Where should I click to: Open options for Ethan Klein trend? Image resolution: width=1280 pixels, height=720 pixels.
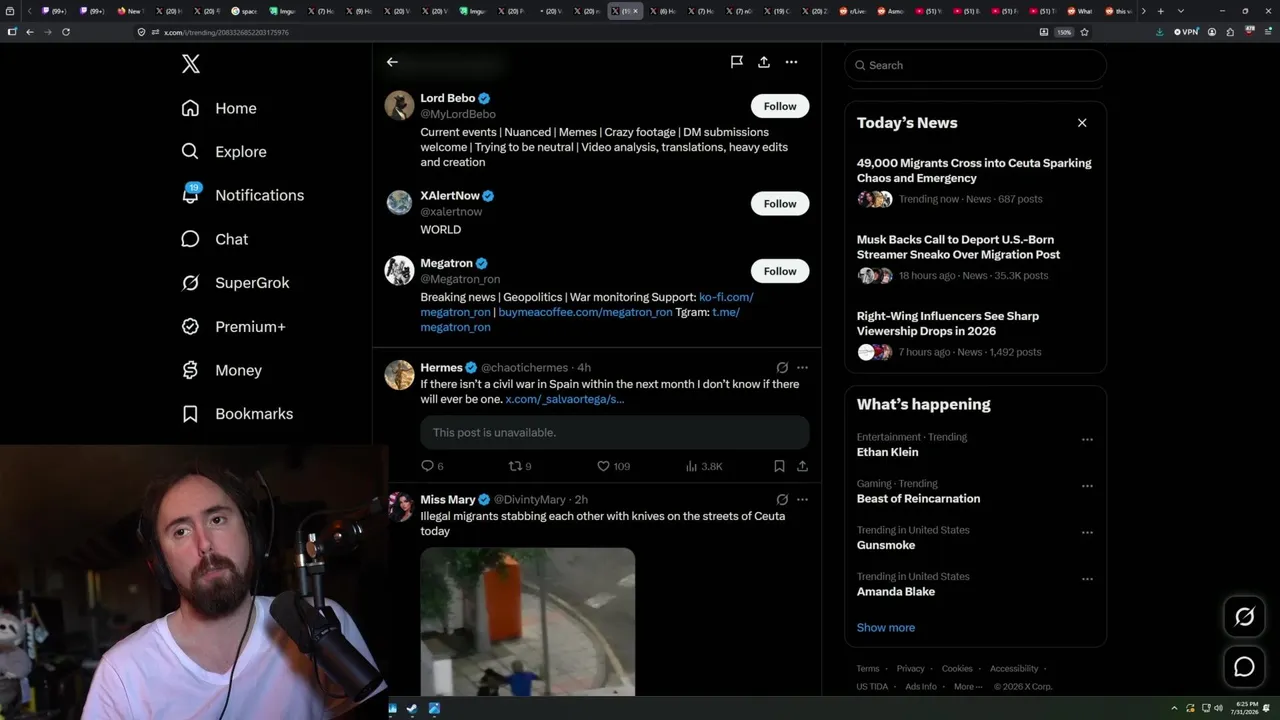coord(1087,440)
